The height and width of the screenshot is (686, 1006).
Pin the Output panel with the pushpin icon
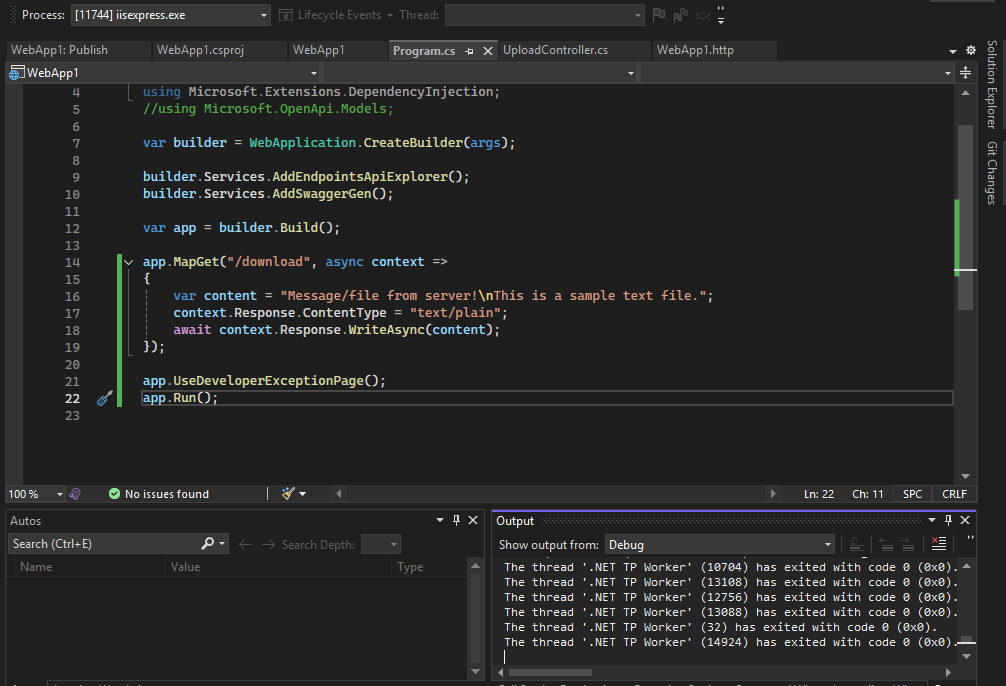pos(948,520)
